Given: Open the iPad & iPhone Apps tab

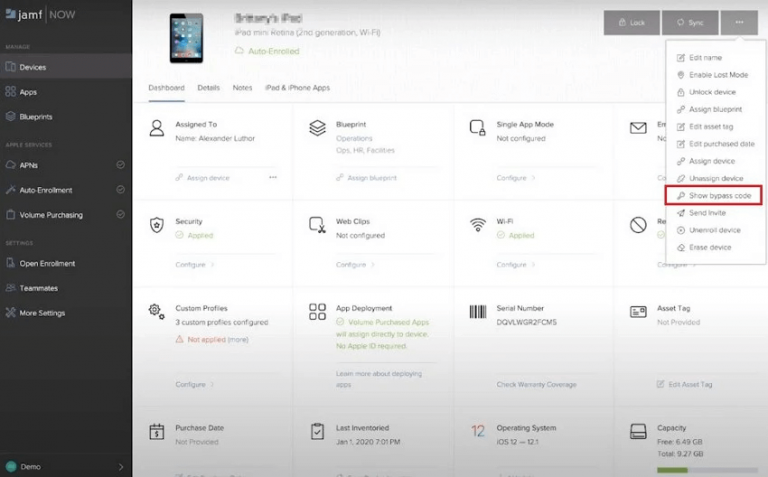Looking at the screenshot, I should (296, 88).
